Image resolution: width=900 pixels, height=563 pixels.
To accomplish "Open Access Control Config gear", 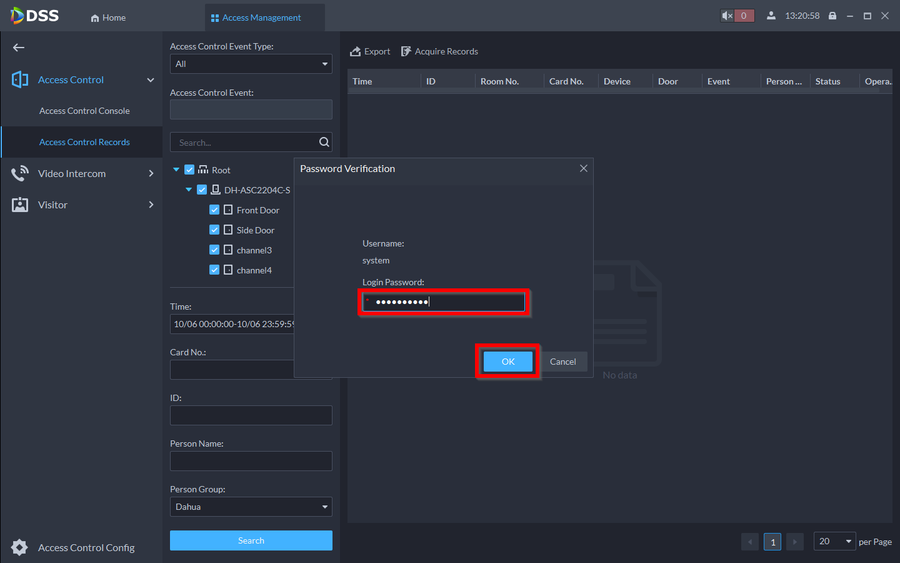I will click(19, 547).
